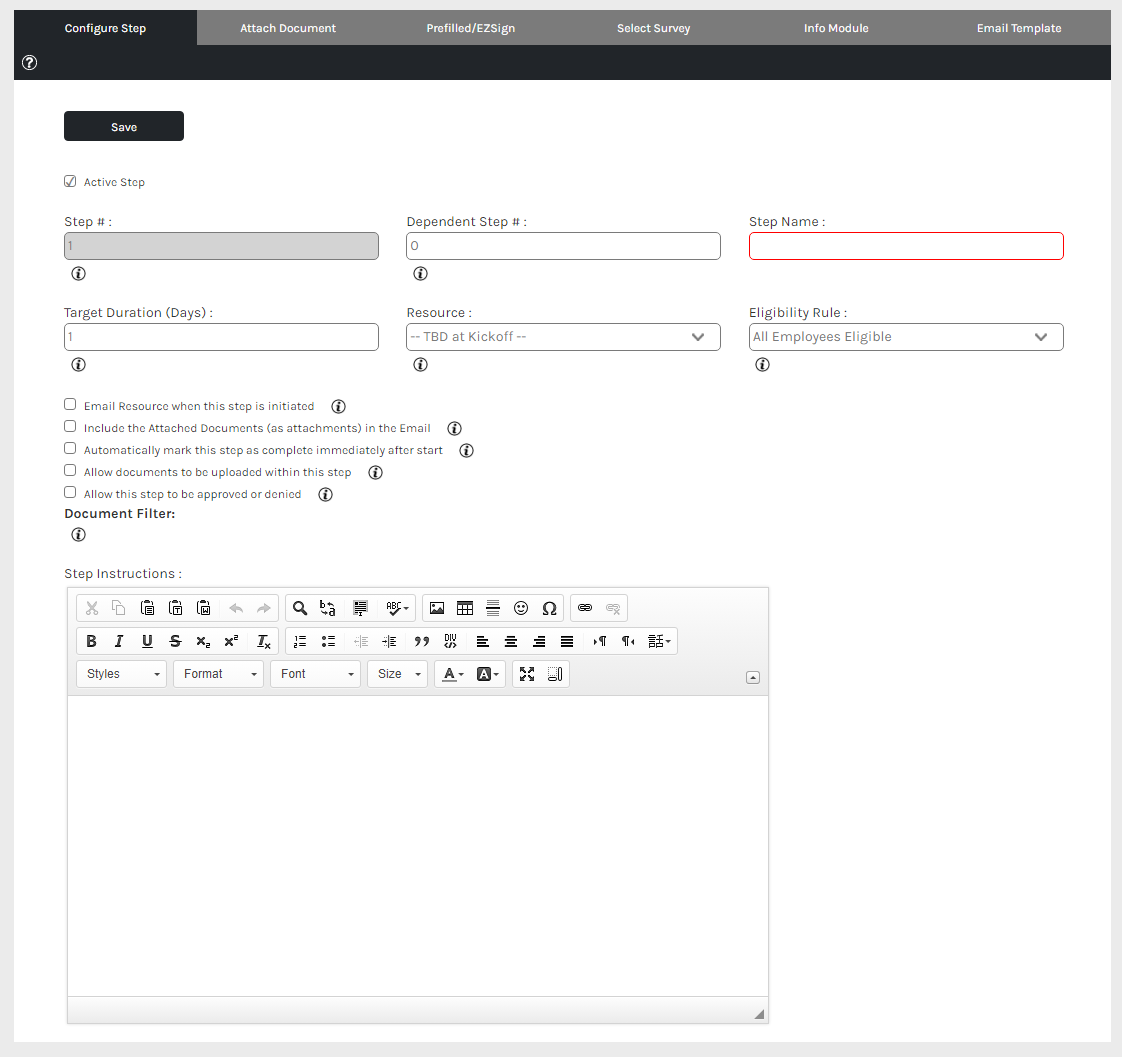1122x1057 pixels.
Task: Click the Save button
Action: point(124,126)
